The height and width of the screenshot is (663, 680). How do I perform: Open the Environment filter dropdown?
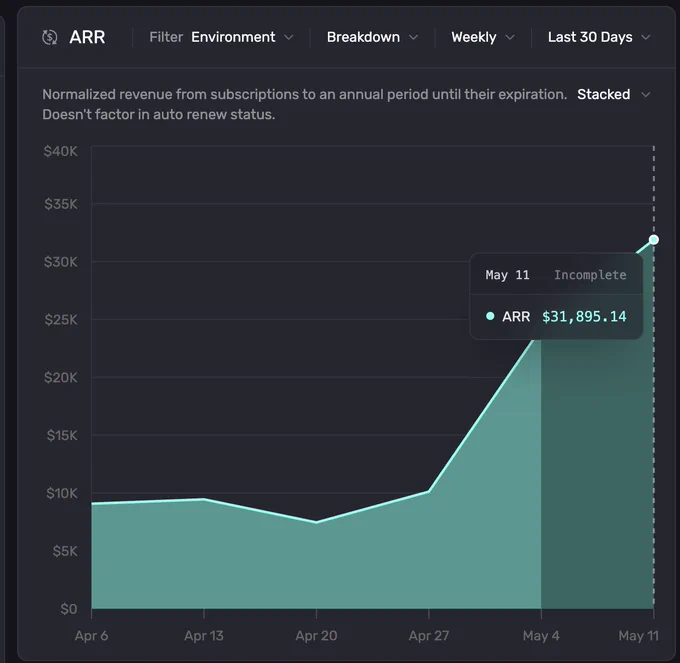point(242,37)
